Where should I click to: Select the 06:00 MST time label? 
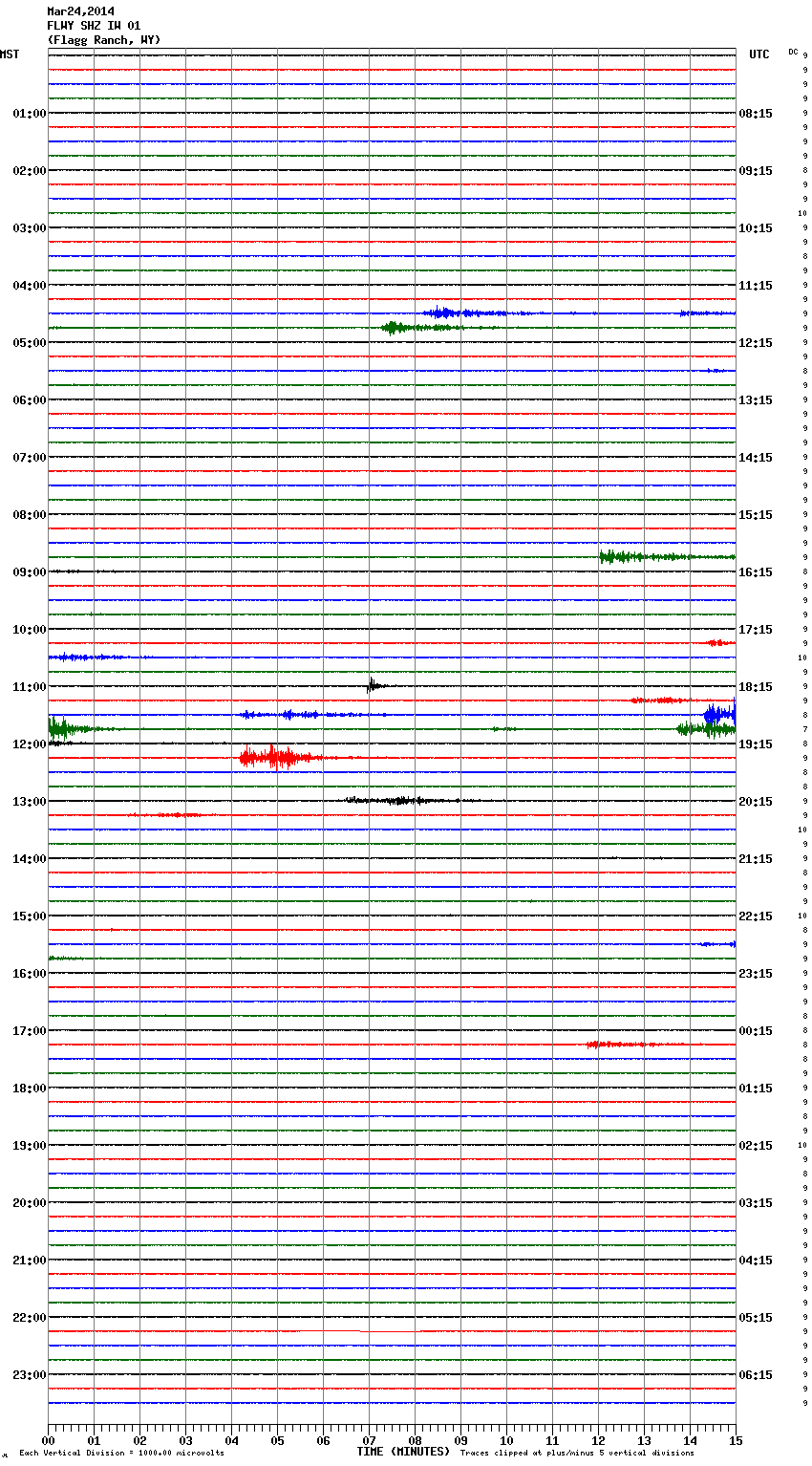[x=30, y=400]
